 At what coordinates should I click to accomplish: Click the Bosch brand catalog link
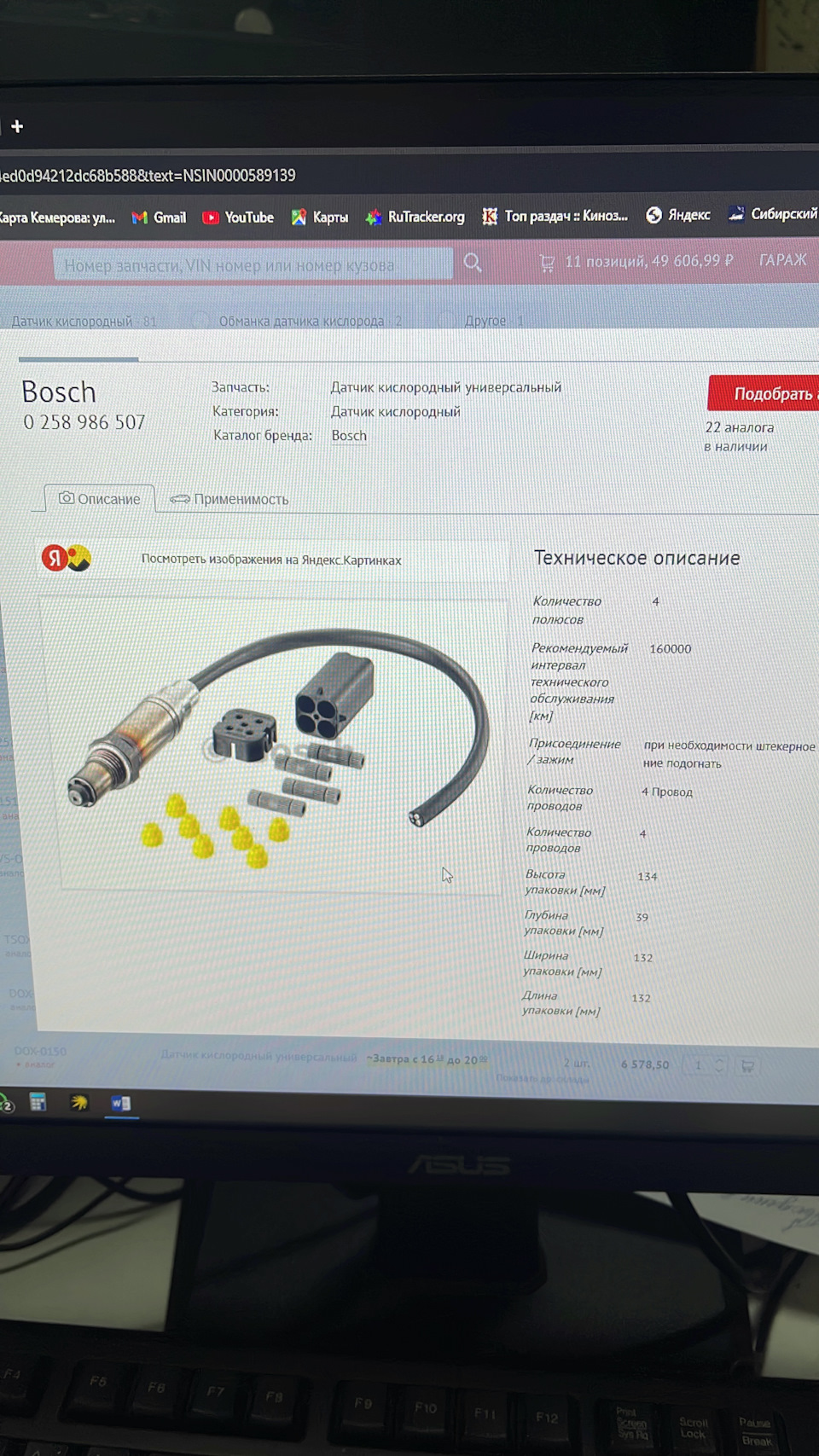pyautogui.click(x=349, y=435)
